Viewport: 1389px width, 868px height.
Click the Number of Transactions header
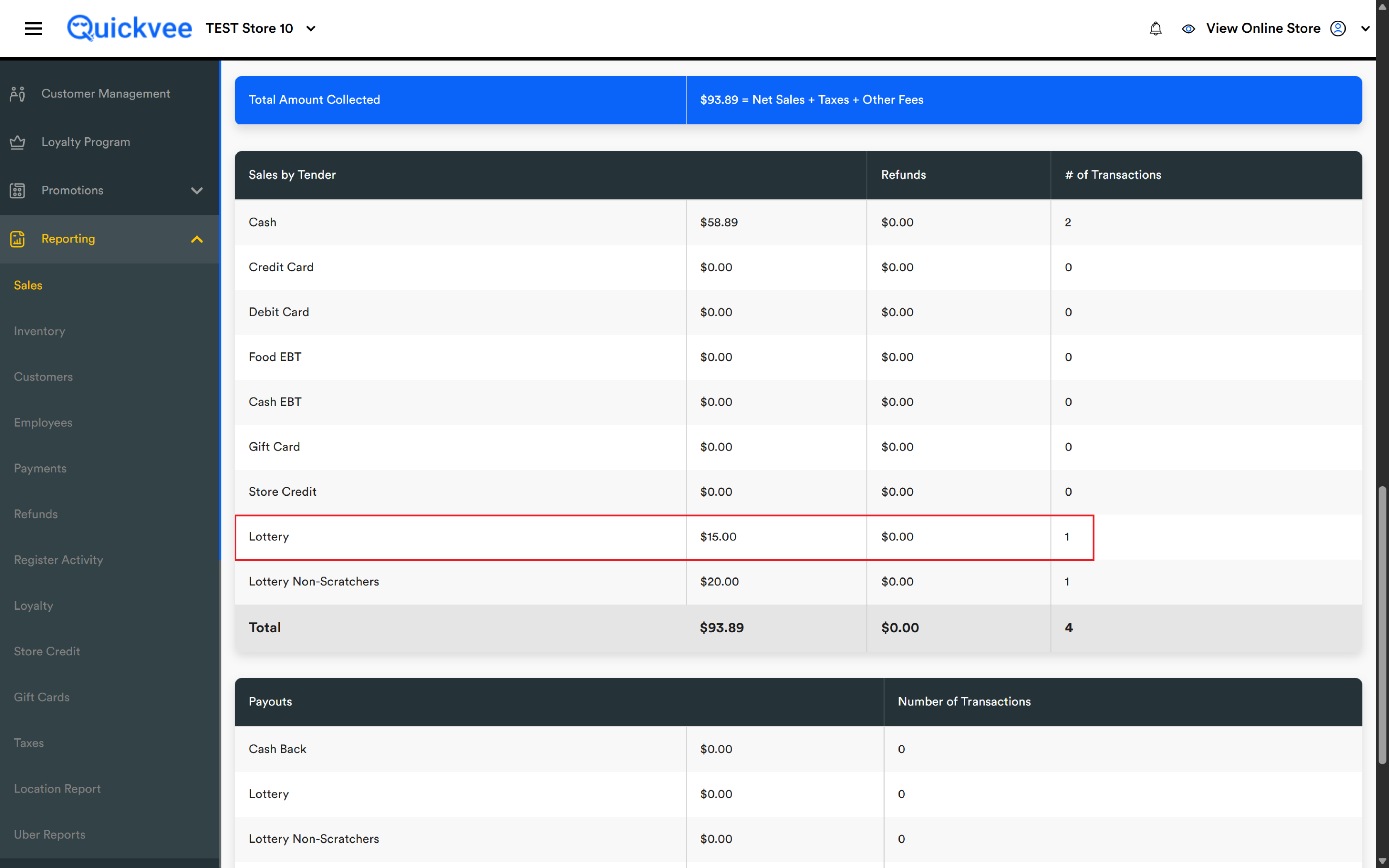[964, 701]
